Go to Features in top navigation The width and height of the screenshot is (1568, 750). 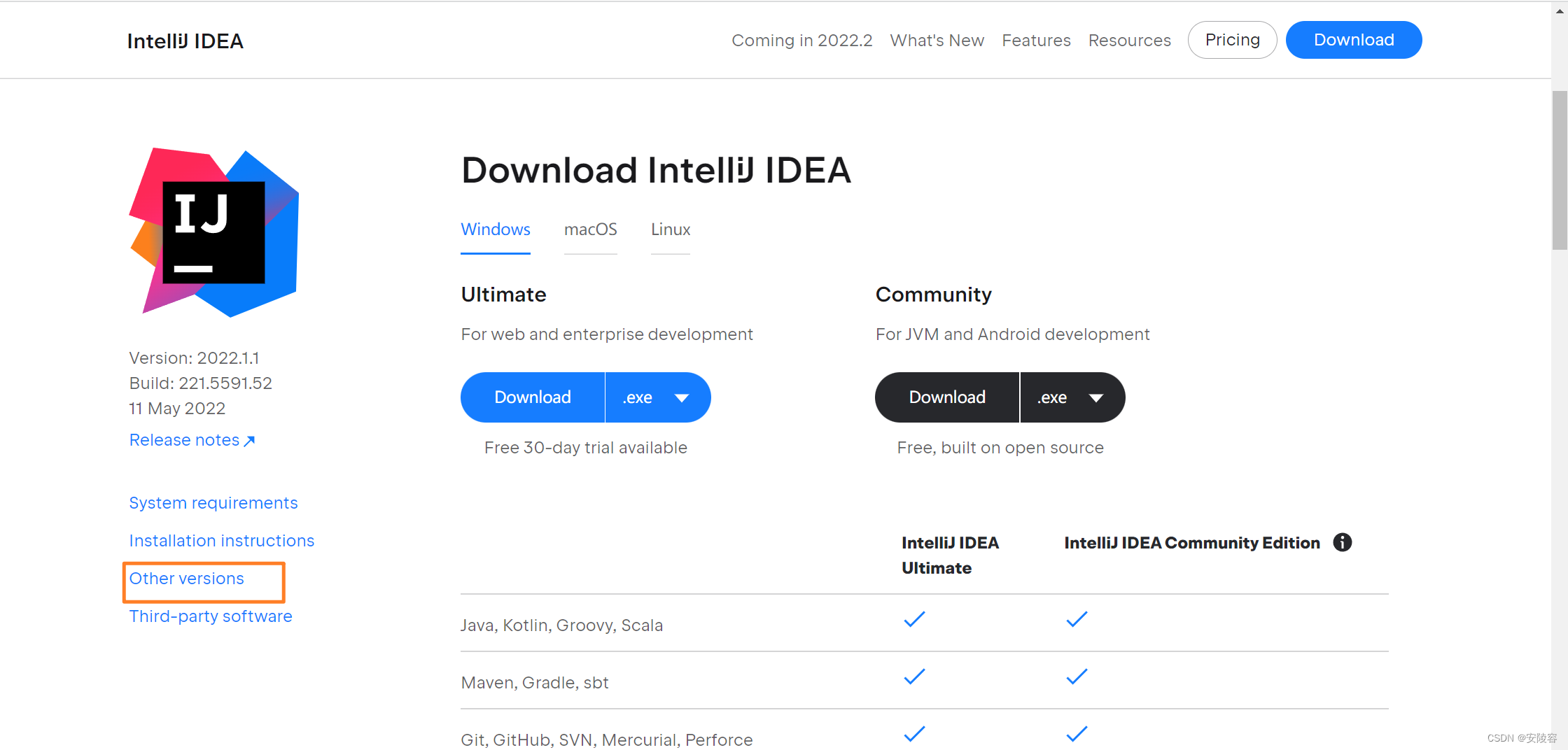(1036, 41)
